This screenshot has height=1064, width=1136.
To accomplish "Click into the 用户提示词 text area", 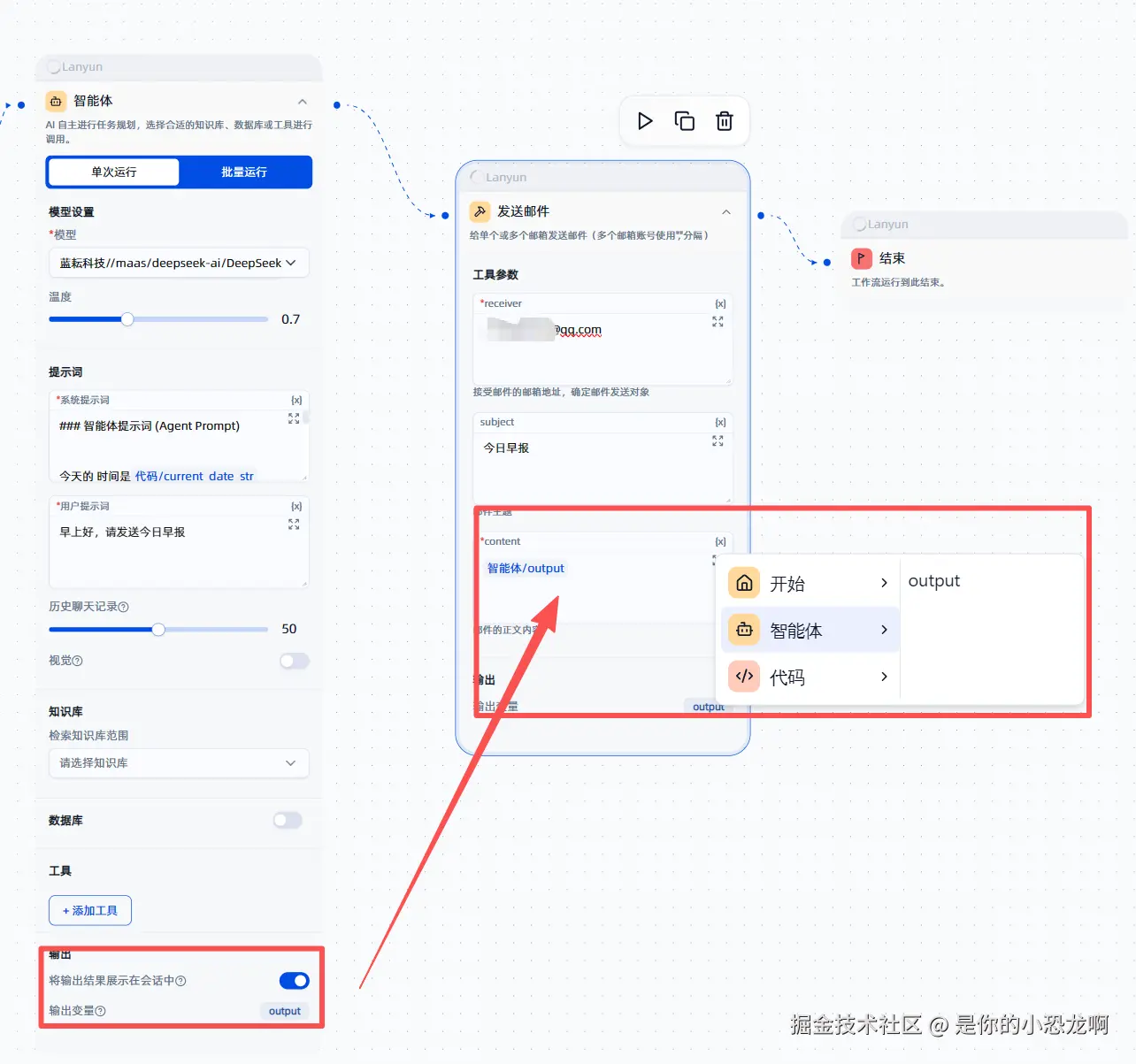I will coord(179,550).
